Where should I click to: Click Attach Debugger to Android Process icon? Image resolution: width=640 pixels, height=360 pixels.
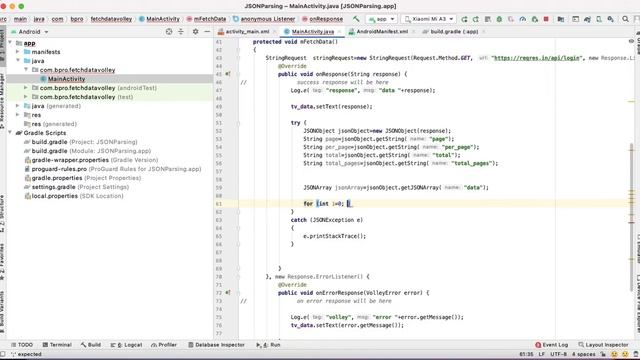(x=535, y=19)
